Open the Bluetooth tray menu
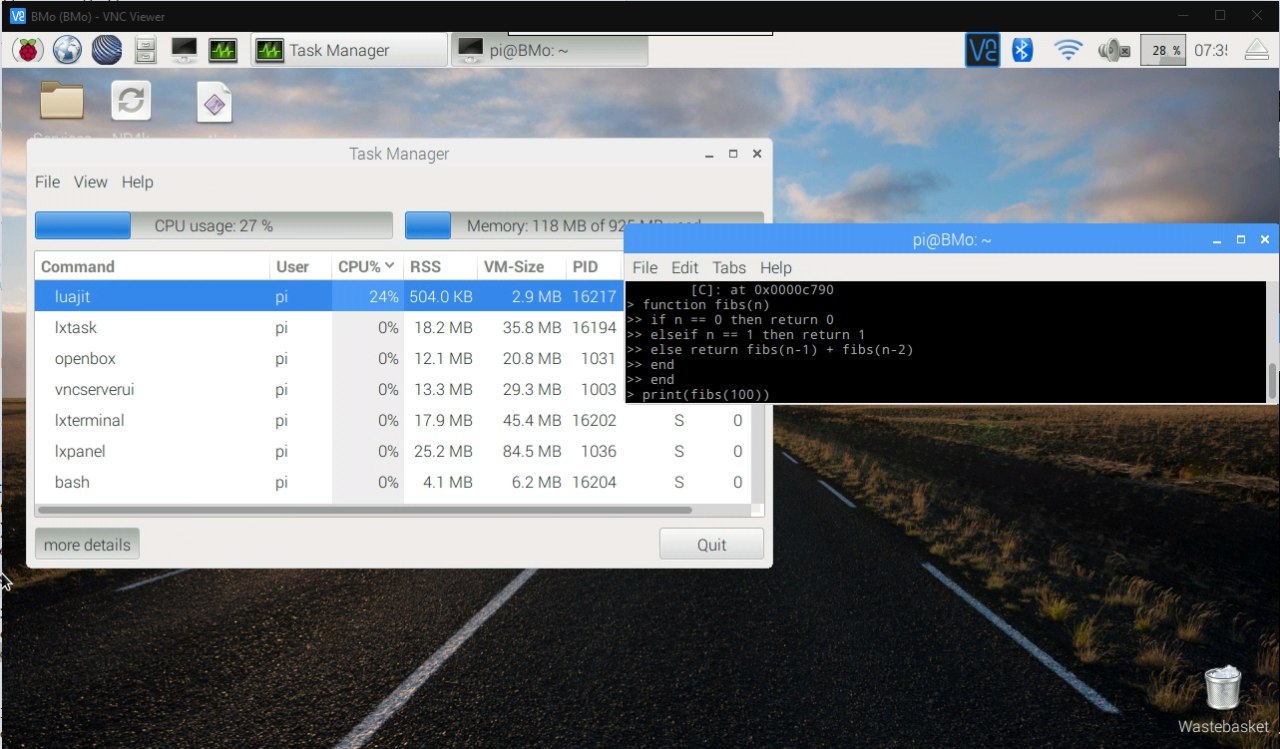Screen dimensions: 1280x749 [1022, 50]
